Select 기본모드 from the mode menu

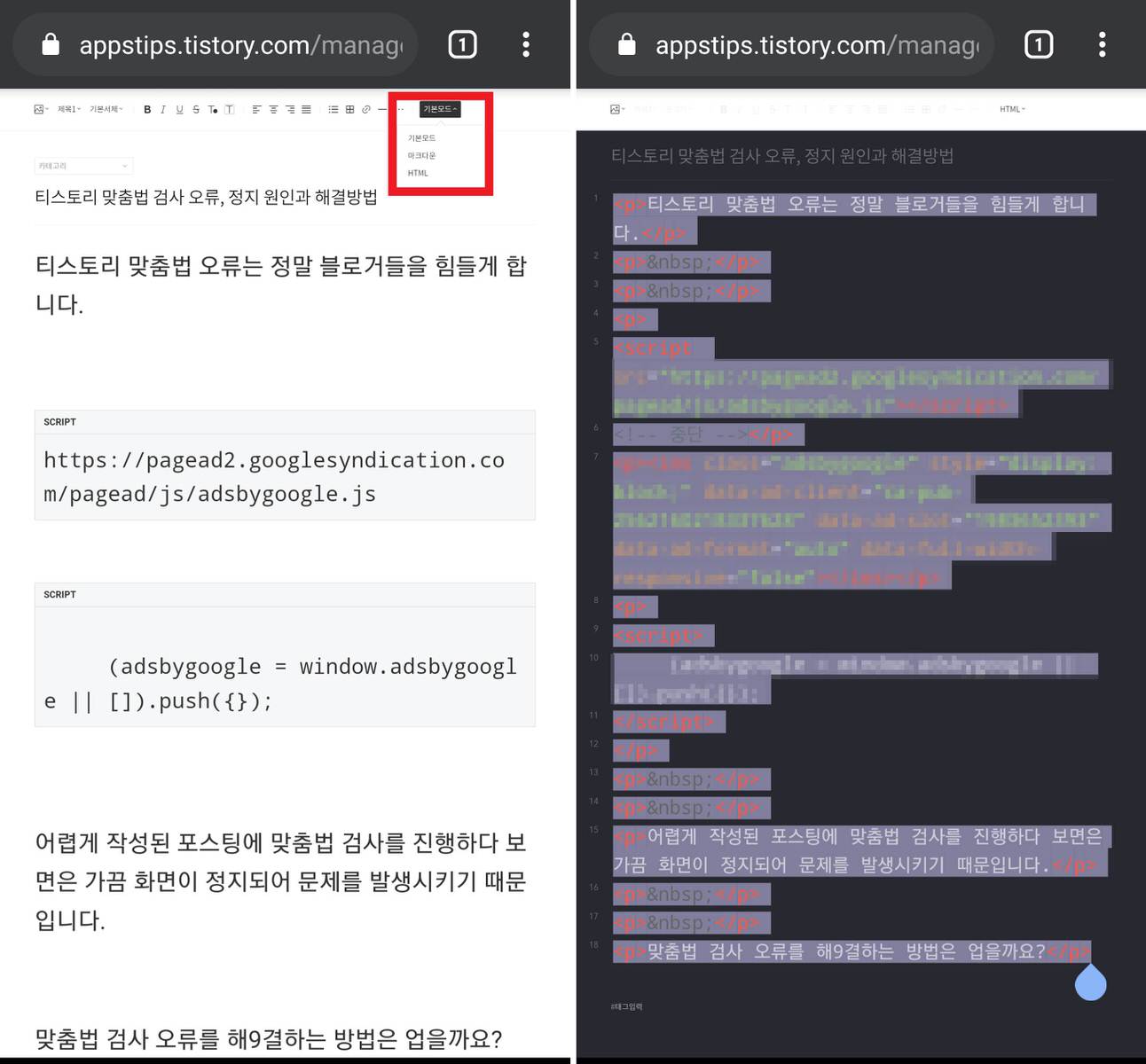(x=422, y=138)
